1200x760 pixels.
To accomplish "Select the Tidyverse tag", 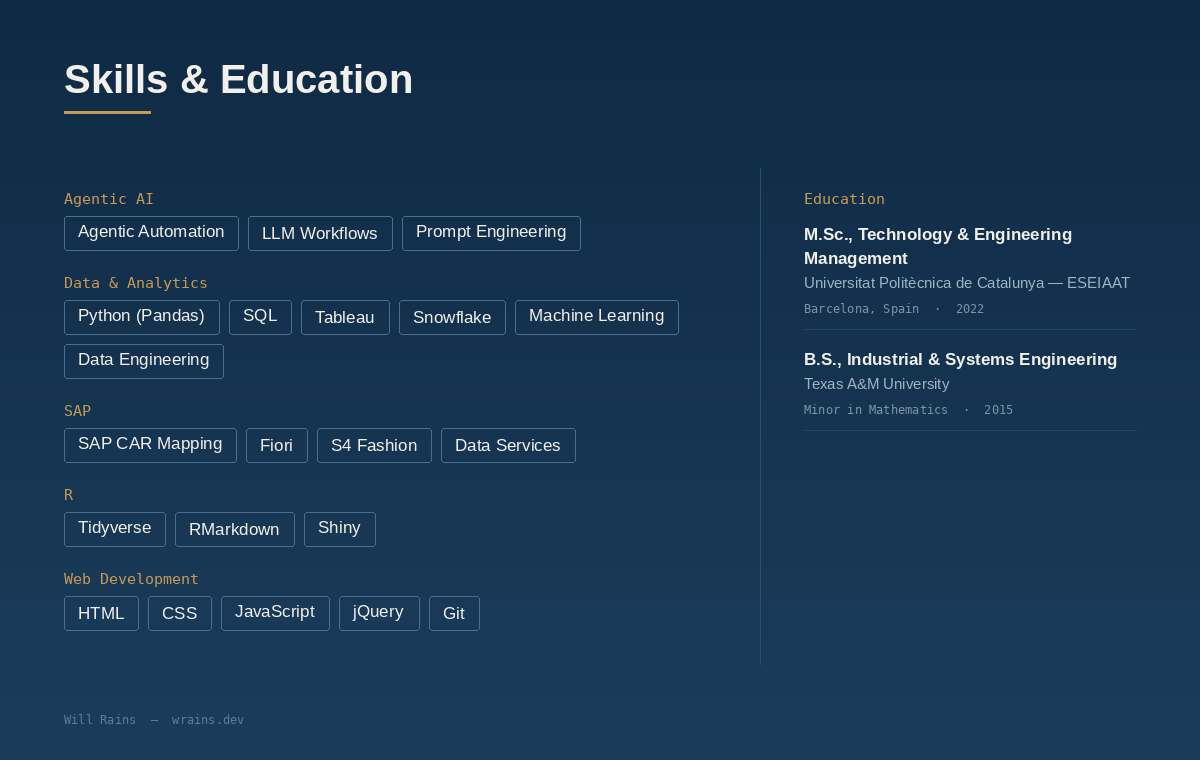I will pos(115,529).
